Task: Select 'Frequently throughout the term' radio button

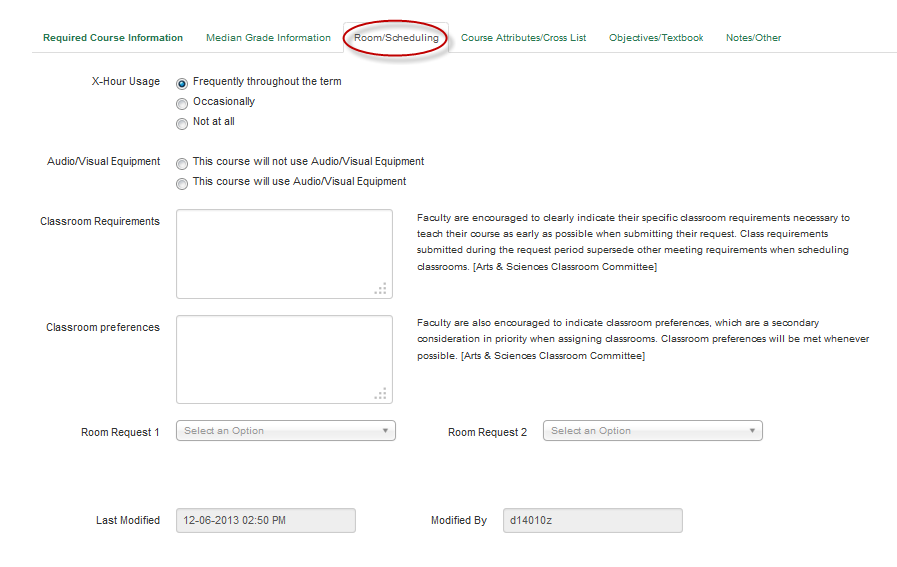Action: (182, 83)
